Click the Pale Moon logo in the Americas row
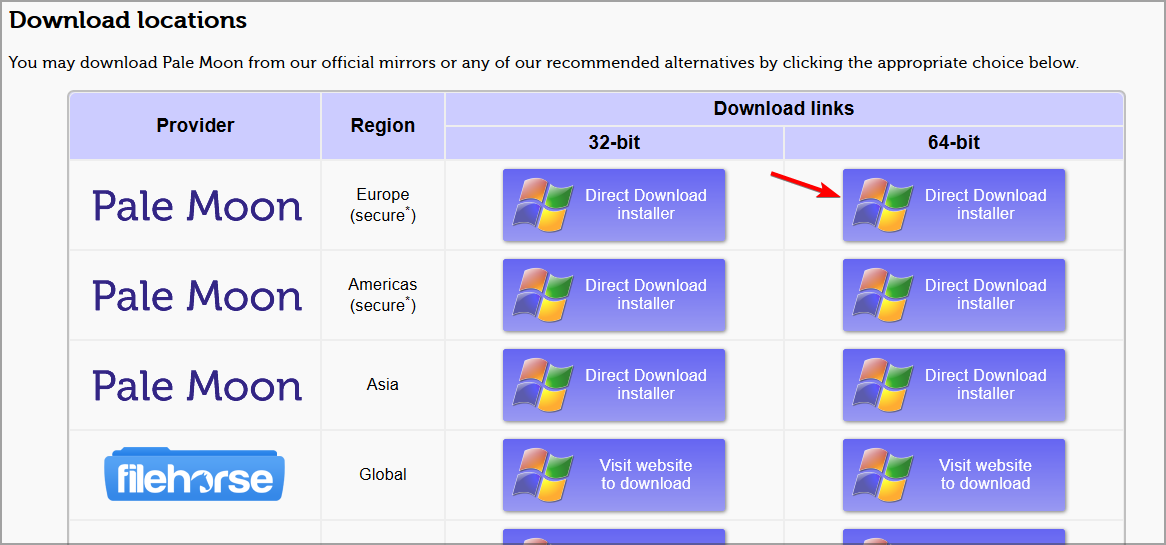The image size is (1166, 545). [197, 295]
